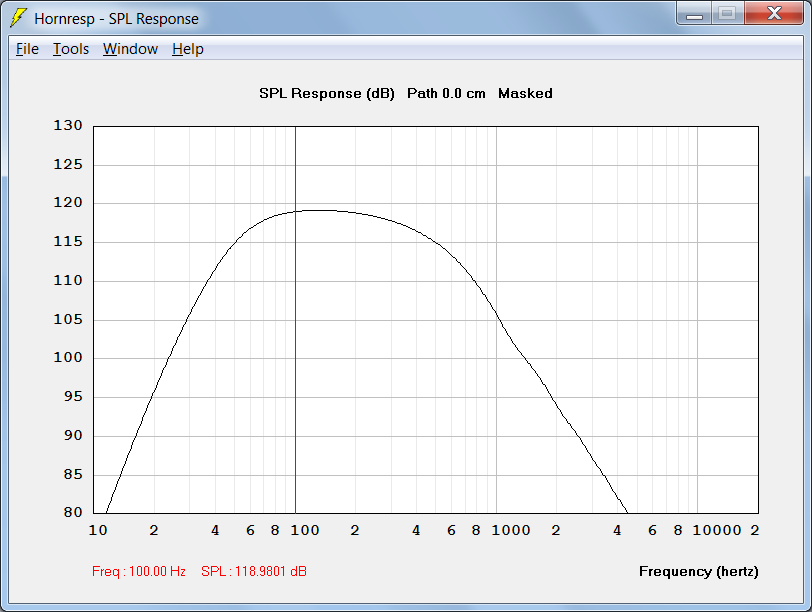Maximize the Hornresp window
This screenshot has height=612, width=812.
[x=727, y=14]
